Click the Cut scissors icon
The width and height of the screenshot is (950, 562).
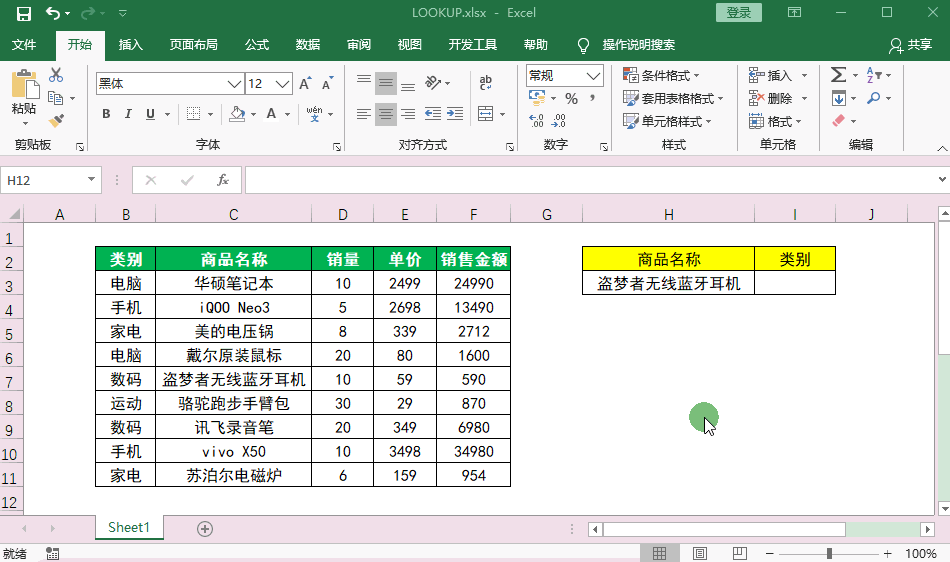pos(56,75)
